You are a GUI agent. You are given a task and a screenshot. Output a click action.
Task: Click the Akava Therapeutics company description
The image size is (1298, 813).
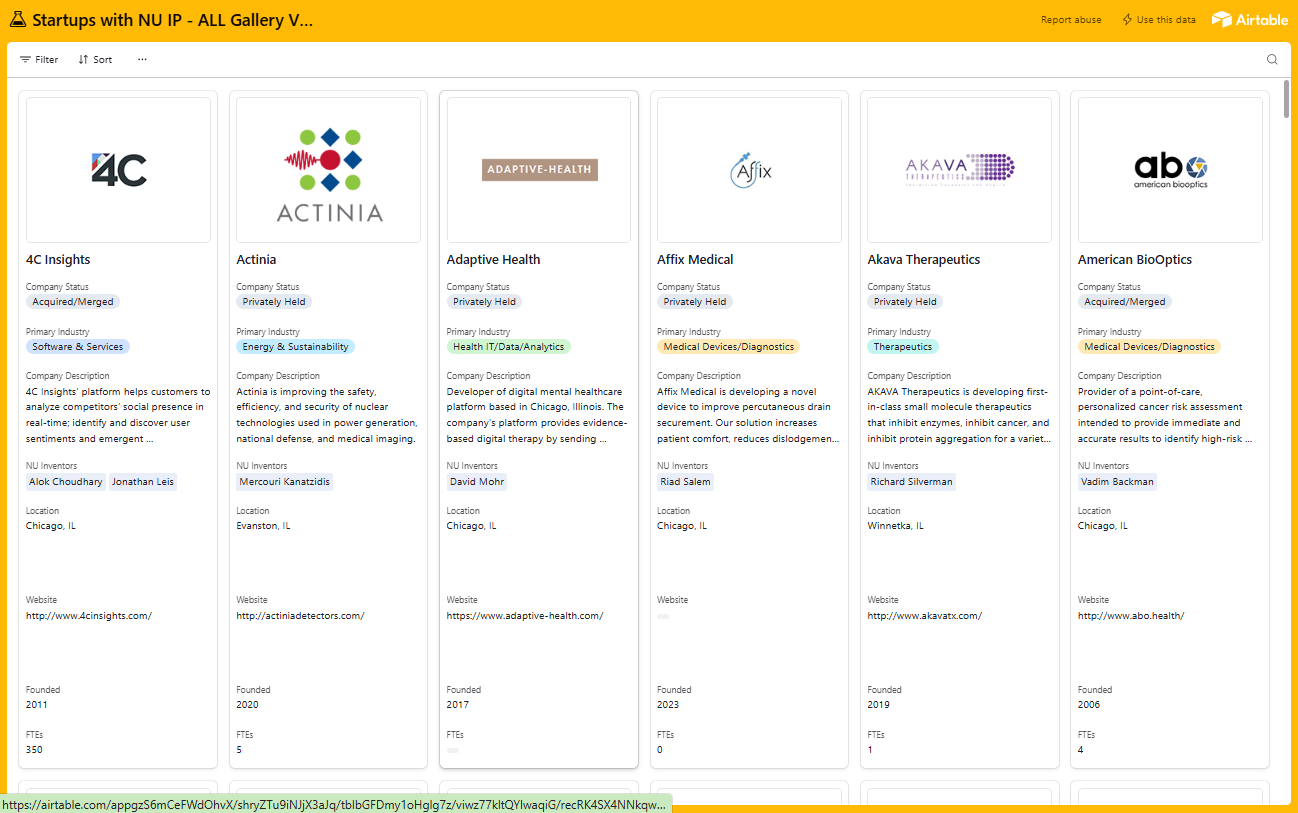point(959,415)
